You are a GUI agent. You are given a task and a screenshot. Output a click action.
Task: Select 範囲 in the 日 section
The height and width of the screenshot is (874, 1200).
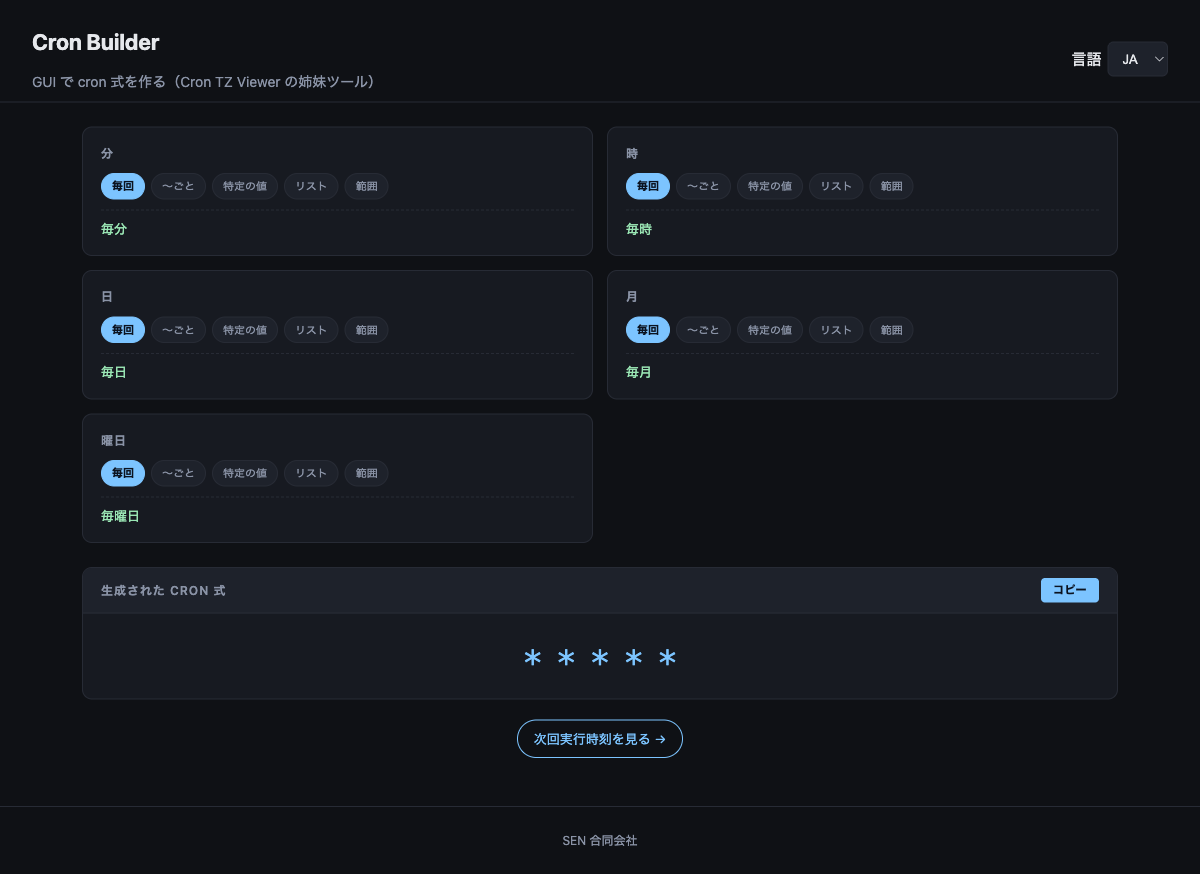[x=366, y=330]
